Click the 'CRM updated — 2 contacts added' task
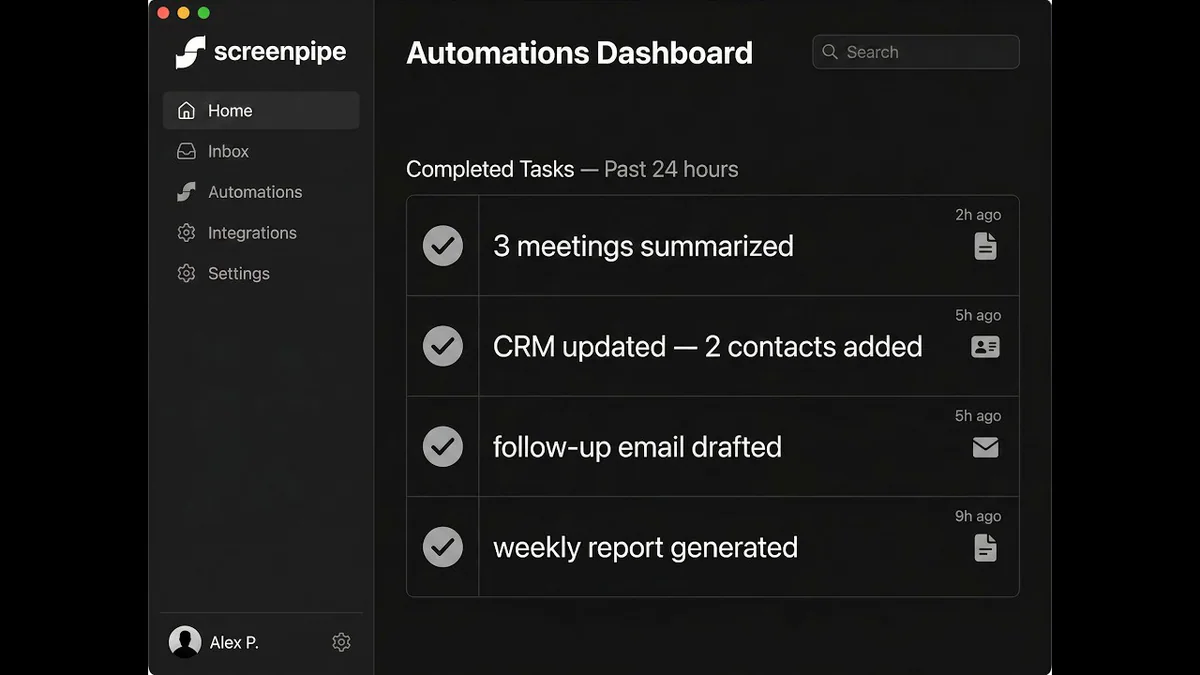1200x675 pixels. (x=707, y=346)
